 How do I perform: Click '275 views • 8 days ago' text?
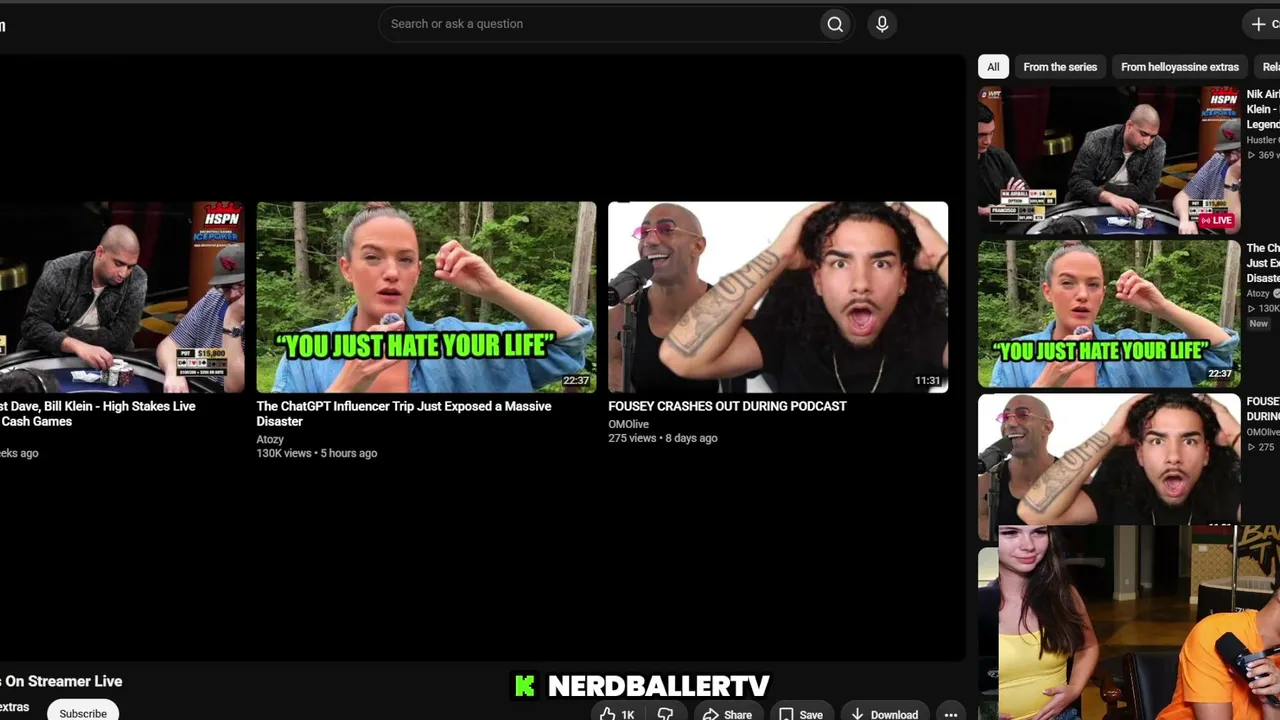point(663,438)
